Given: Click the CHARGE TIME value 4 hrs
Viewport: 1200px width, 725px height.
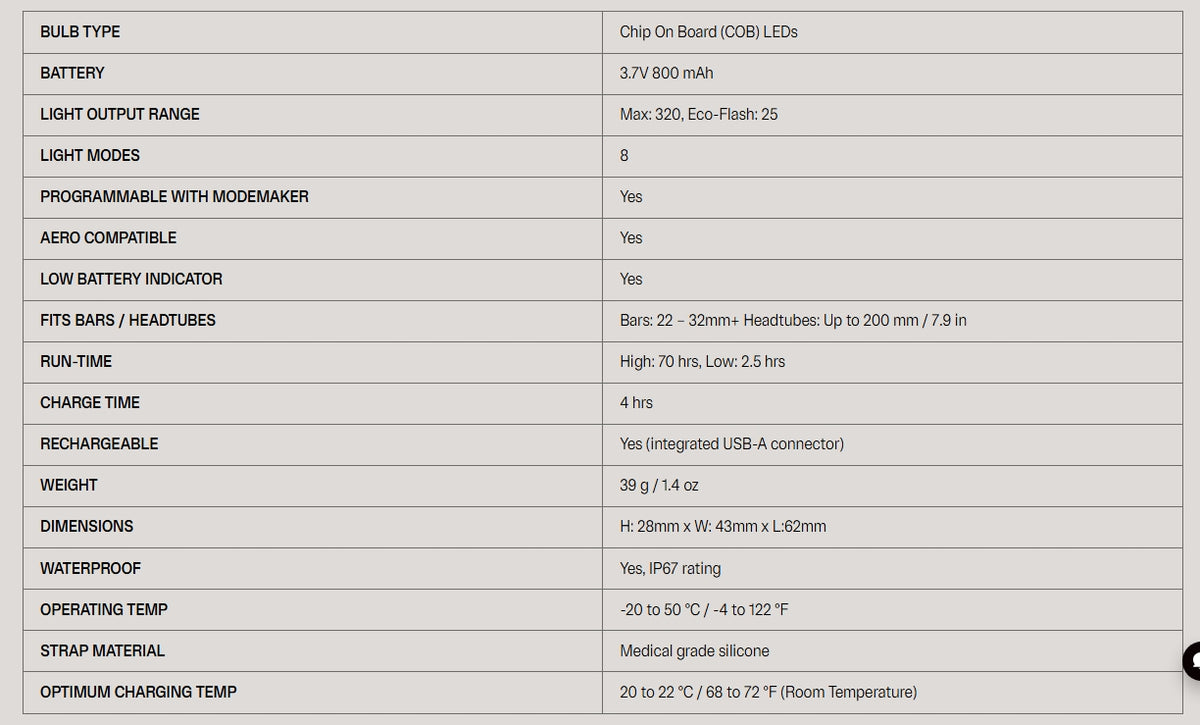Looking at the screenshot, I should pos(636,402).
